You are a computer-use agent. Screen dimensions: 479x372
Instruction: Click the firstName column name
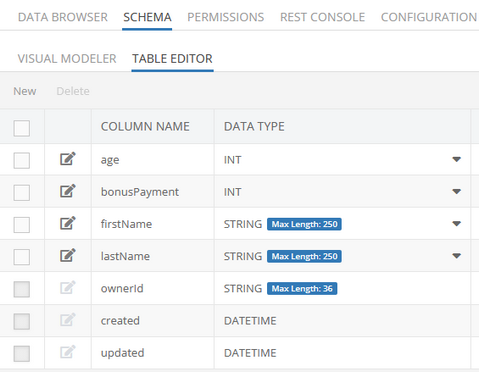tap(126, 224)
